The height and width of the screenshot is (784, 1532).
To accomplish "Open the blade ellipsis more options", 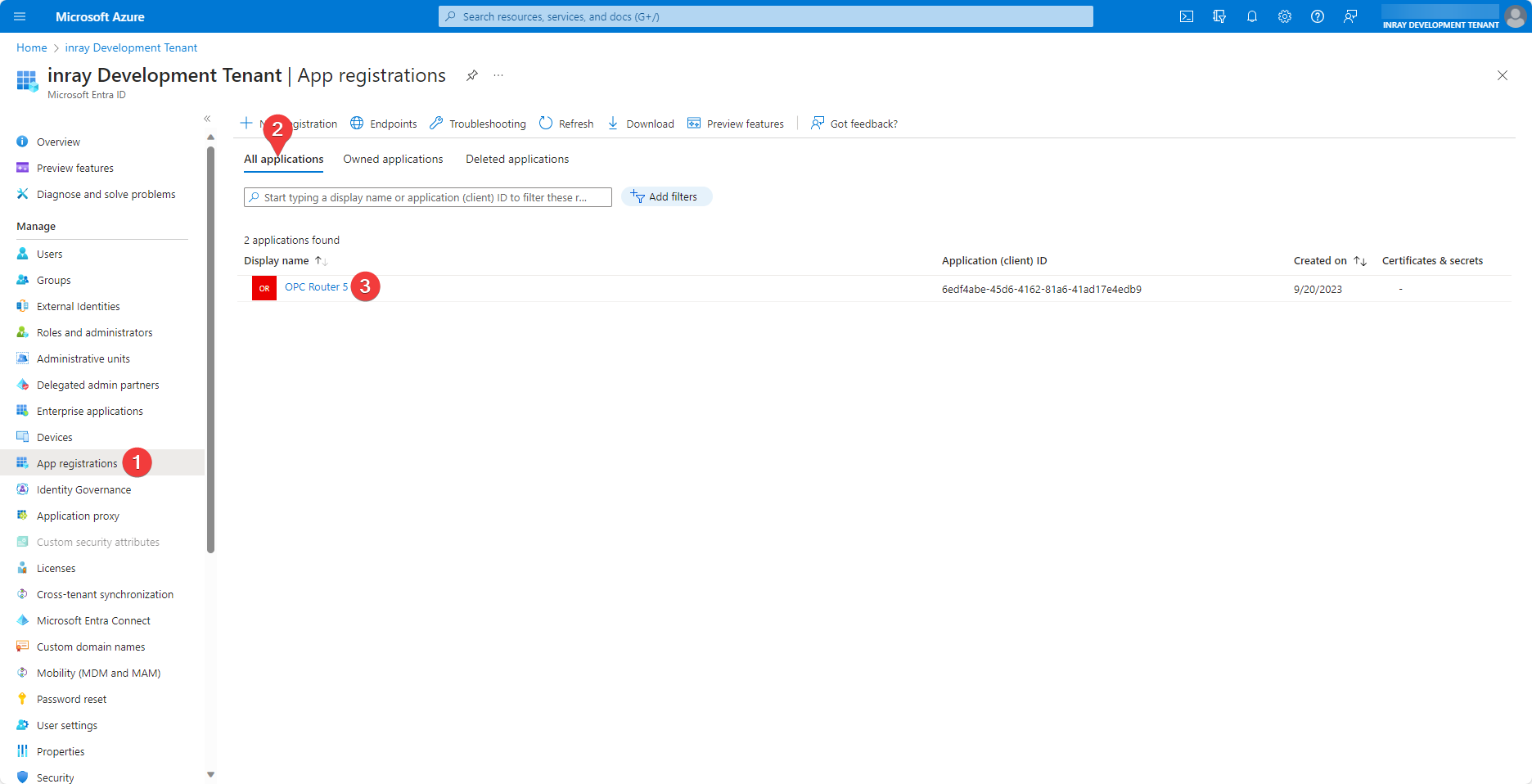I will coord(498,75).
